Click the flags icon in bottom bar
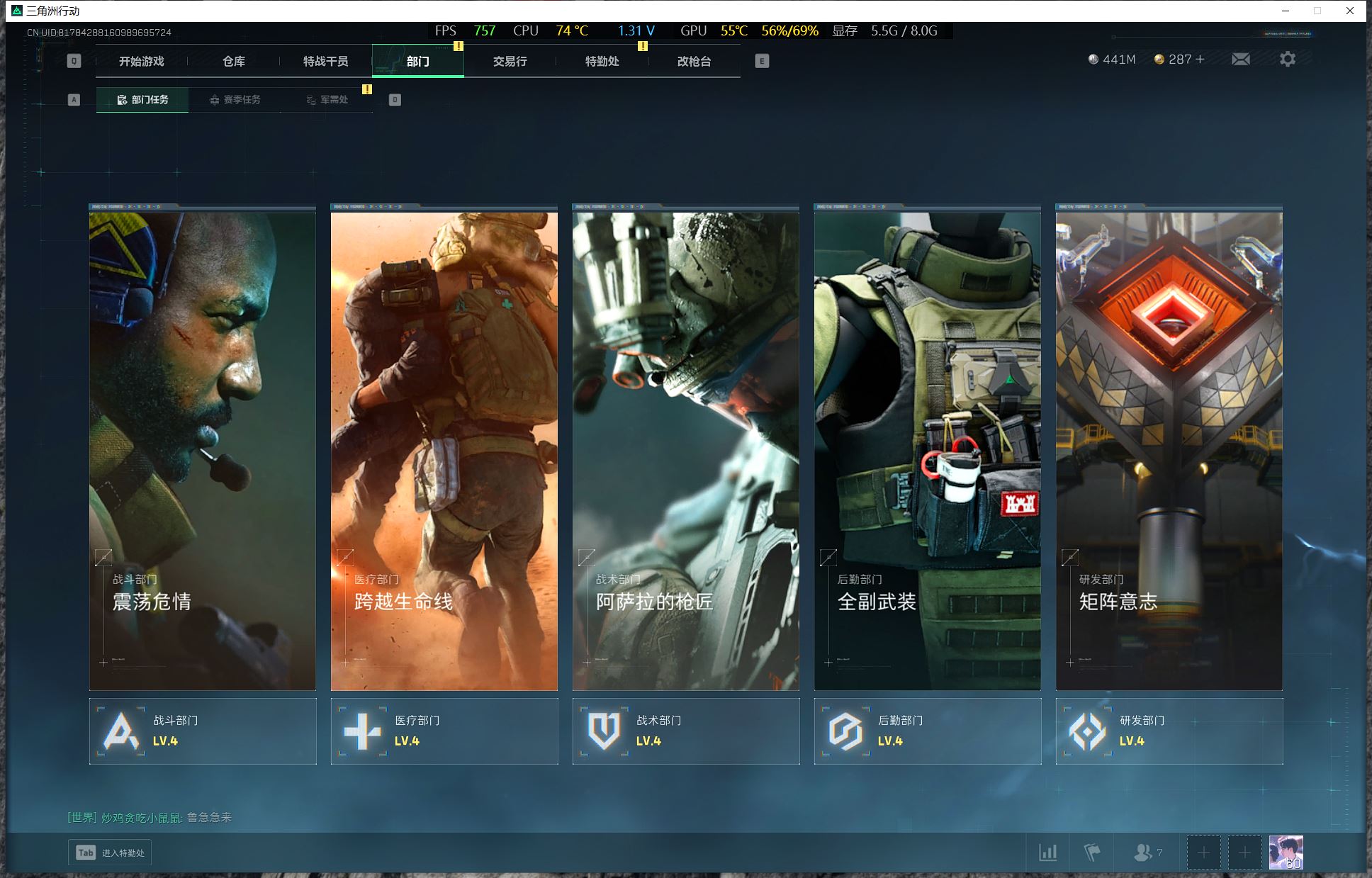1372x878 pixels. [1092, 852]
